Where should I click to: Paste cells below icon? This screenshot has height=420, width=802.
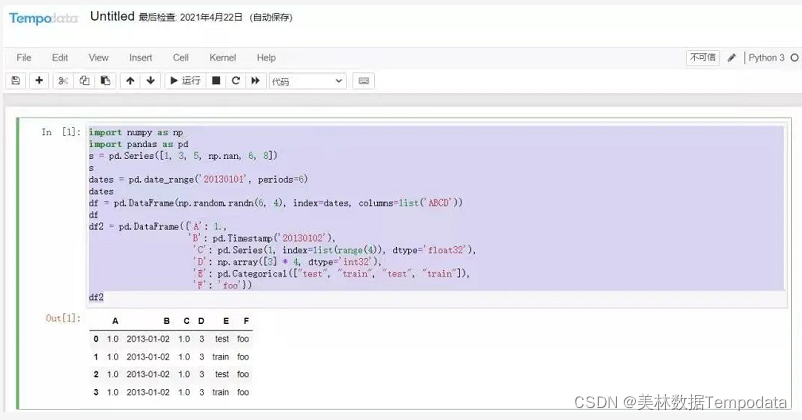coord(105,81)
